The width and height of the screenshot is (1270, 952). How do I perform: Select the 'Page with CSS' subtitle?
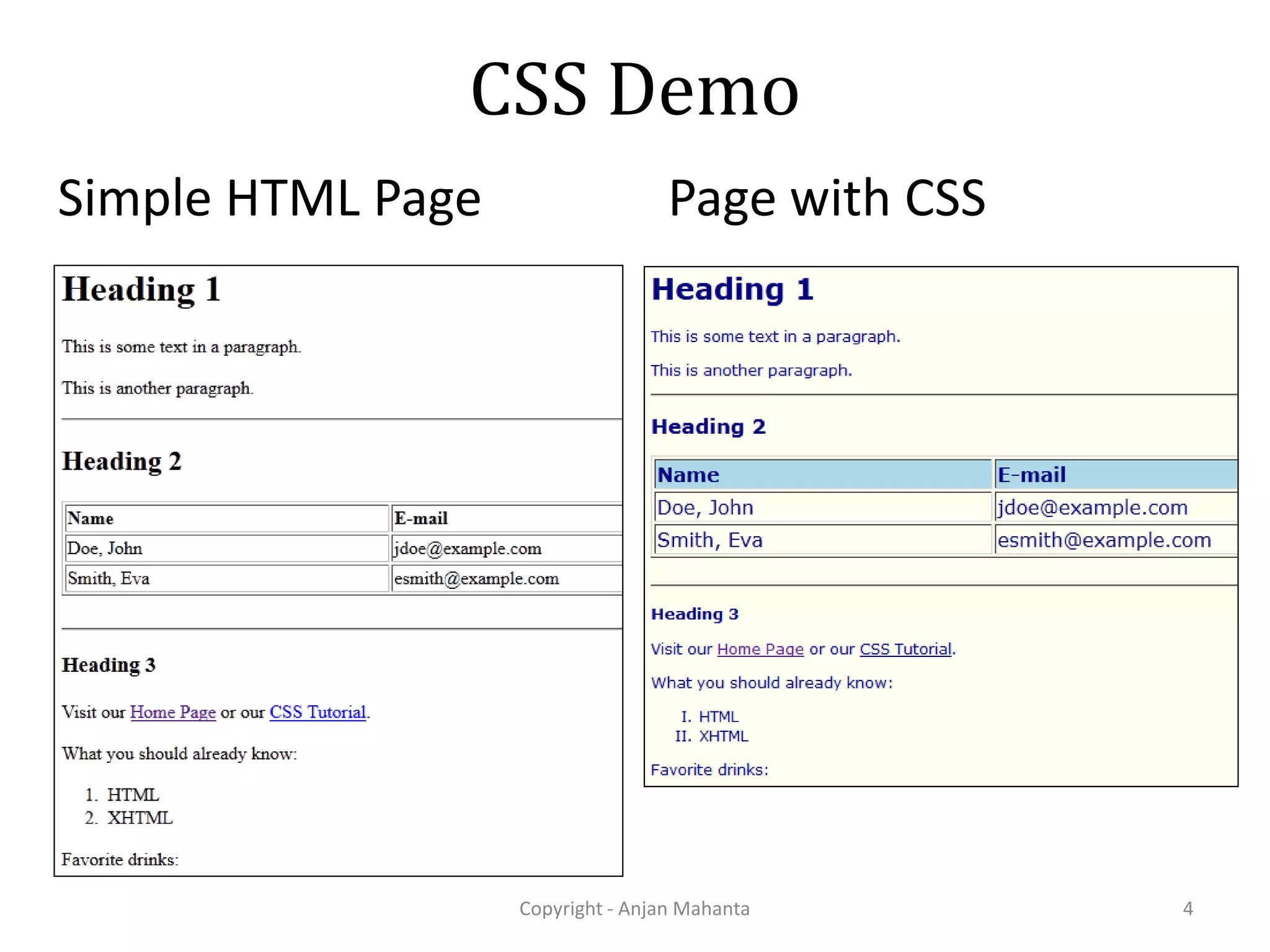pos(827,198)
